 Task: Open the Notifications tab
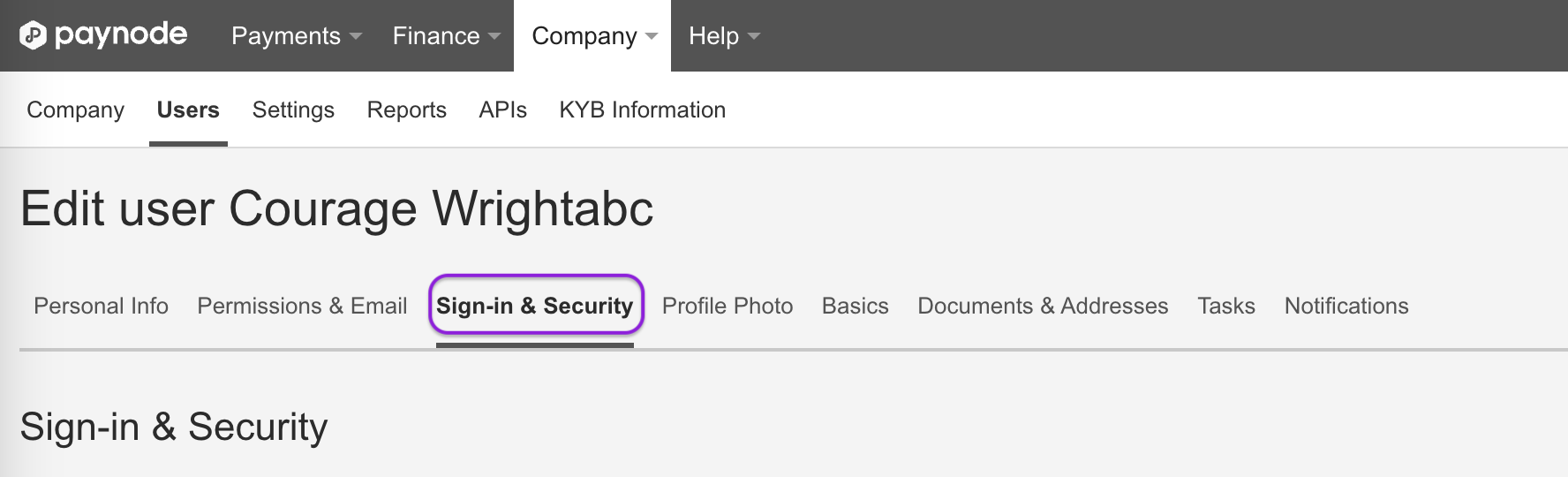(x=1346, y=306)
